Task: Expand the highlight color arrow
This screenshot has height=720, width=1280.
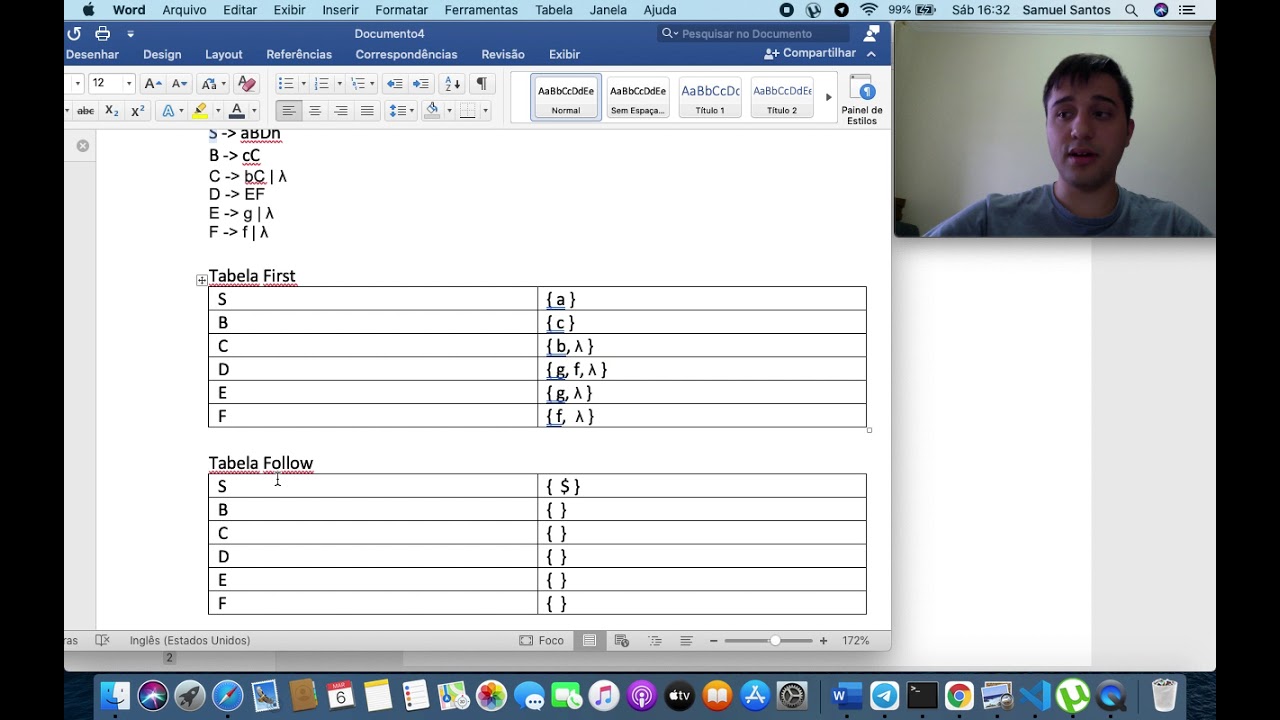Action: 217,111
